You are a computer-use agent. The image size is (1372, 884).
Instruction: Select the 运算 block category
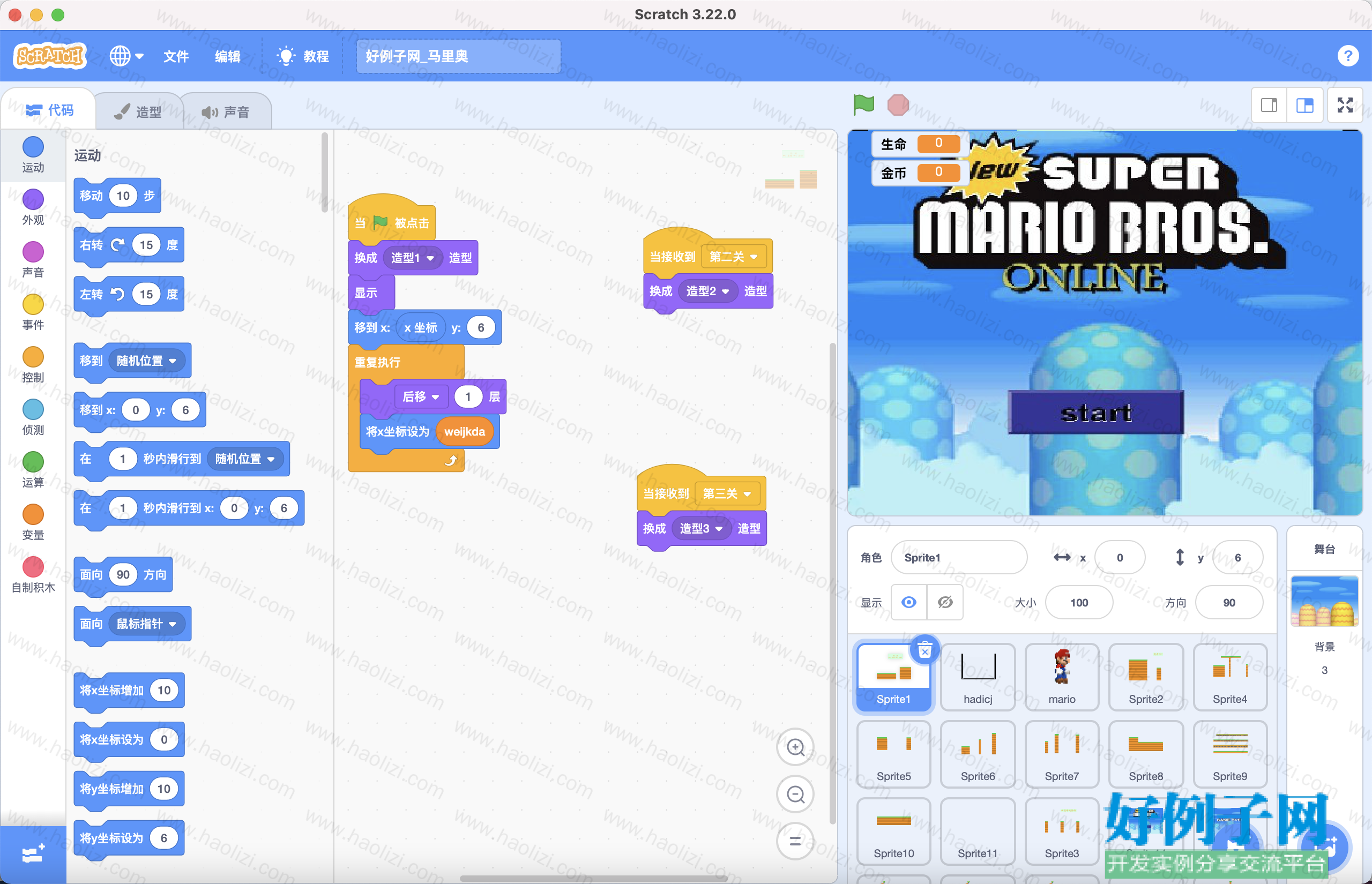click(33, 470)
